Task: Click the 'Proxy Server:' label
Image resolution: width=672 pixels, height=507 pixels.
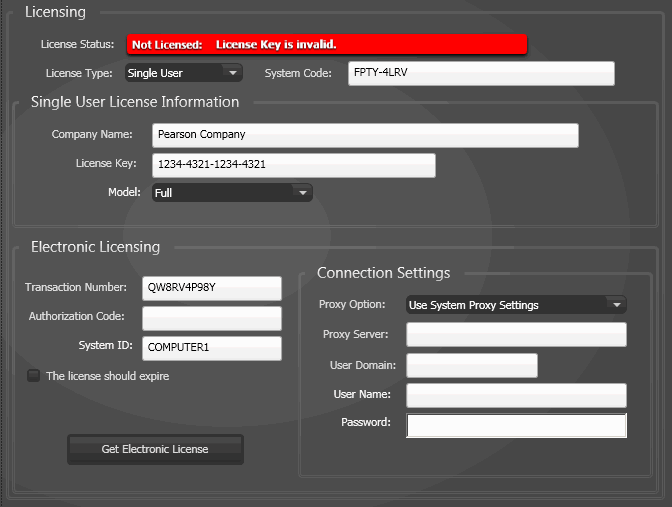Action: (356, 334)
